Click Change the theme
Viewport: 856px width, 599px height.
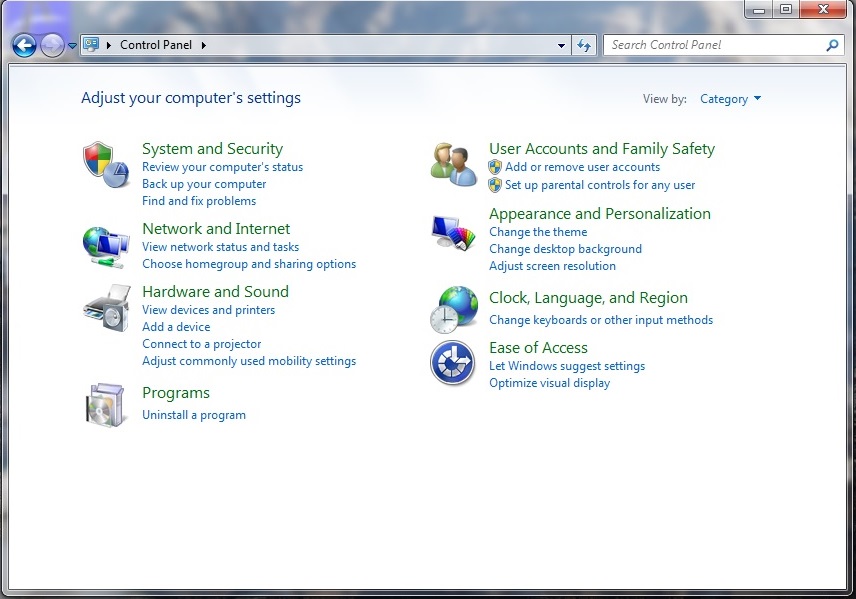tap(538, 232)
